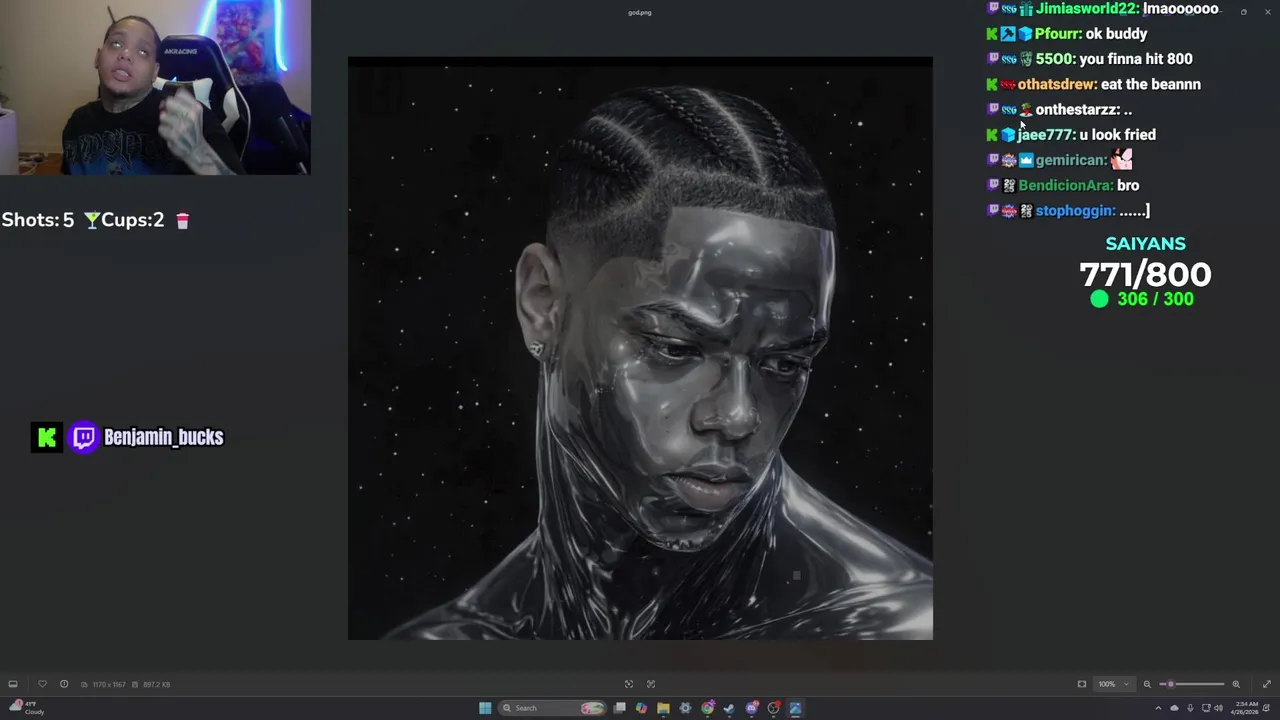Click username jaee777 in chat
This screenshot has width=1280, height=720.
(1045, 135)
